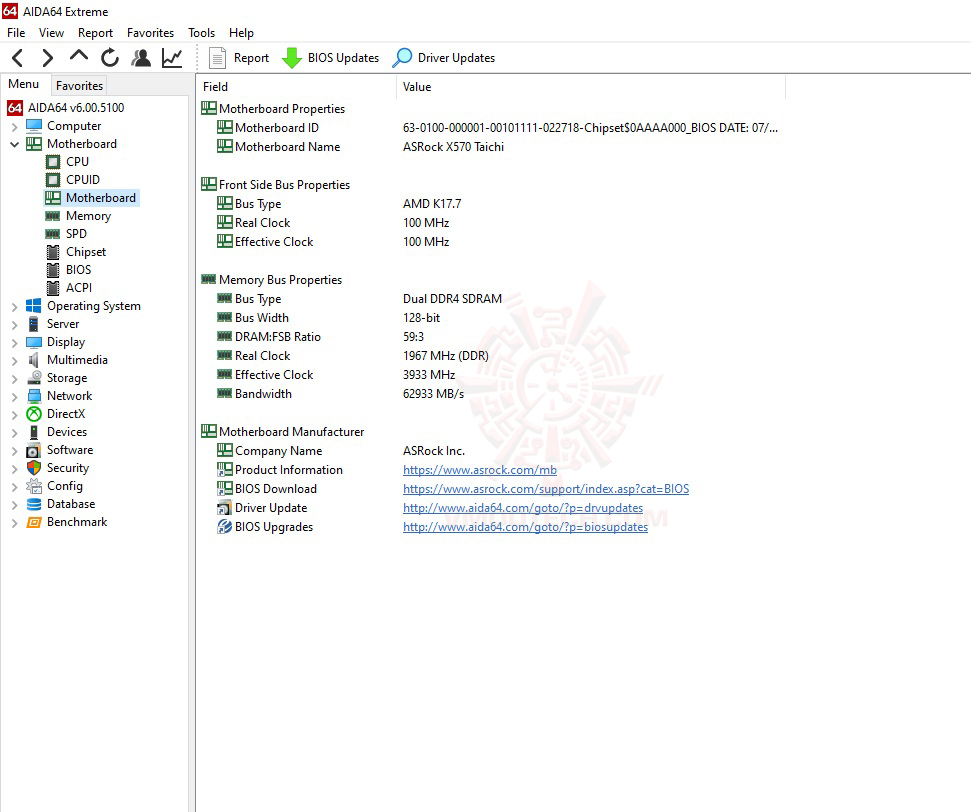This screenshot has height=812, width=971.
Task: Click the Multimedia speaker icon
Action: click(x=33, y=360)
